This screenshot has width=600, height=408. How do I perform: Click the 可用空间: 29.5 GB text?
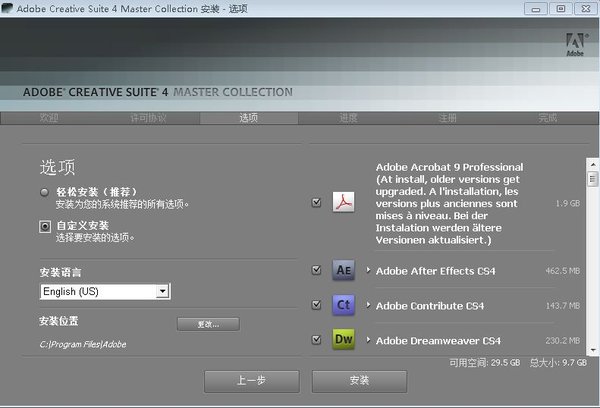pos(484,362)
